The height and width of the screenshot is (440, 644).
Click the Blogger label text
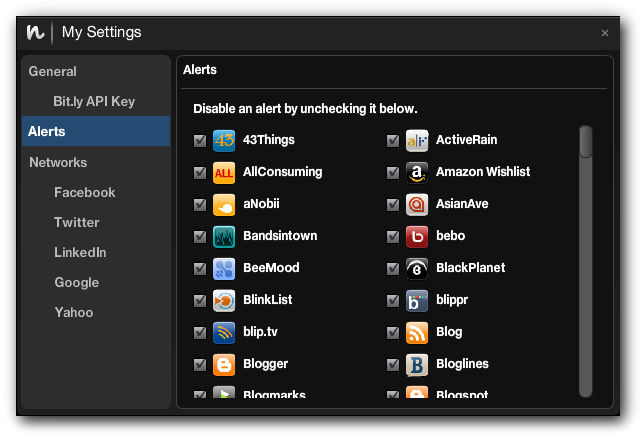point(265,364)
